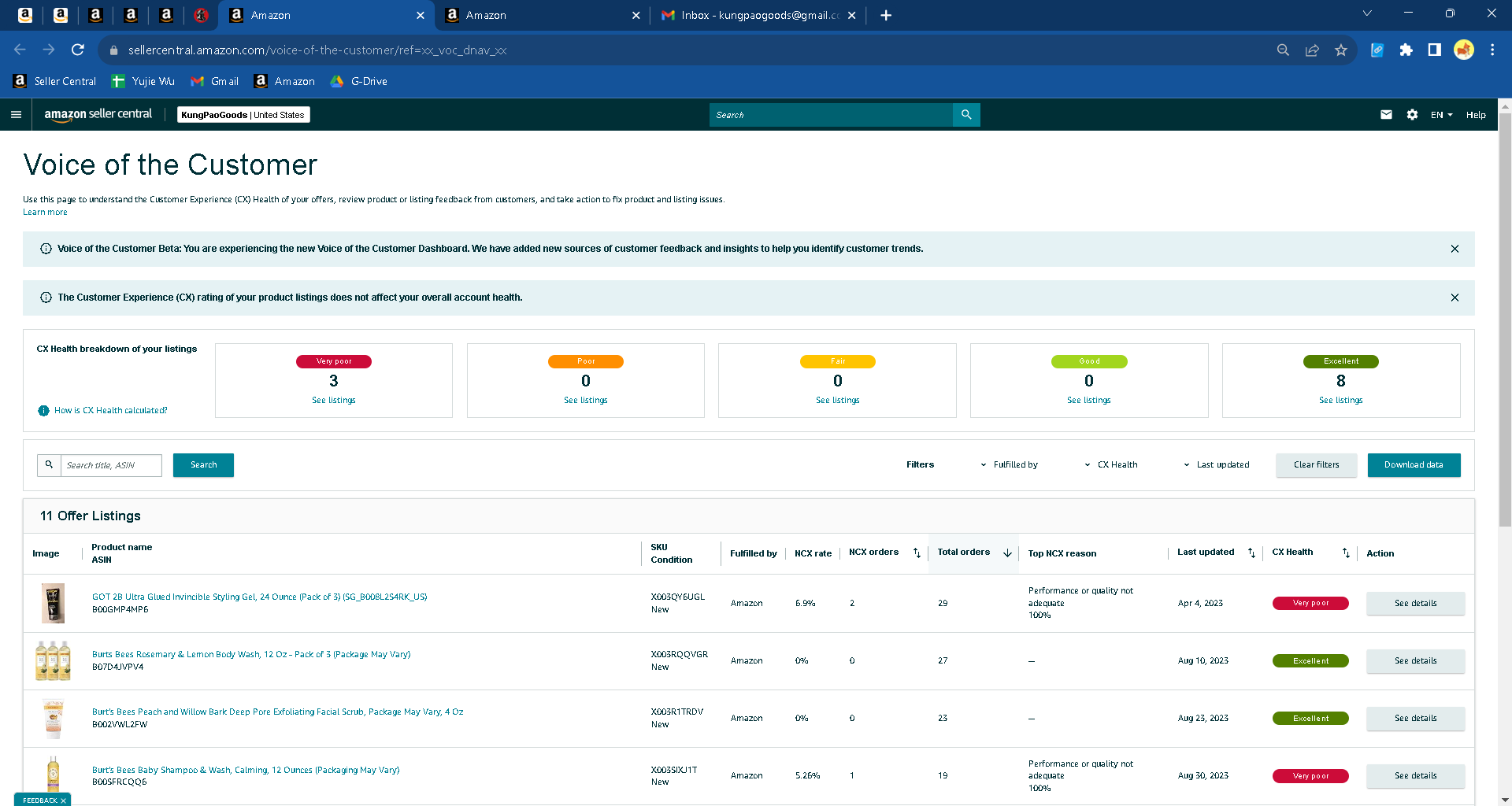
Task: Click How is CX Health calculated link
Action: (x=110, y=411)
